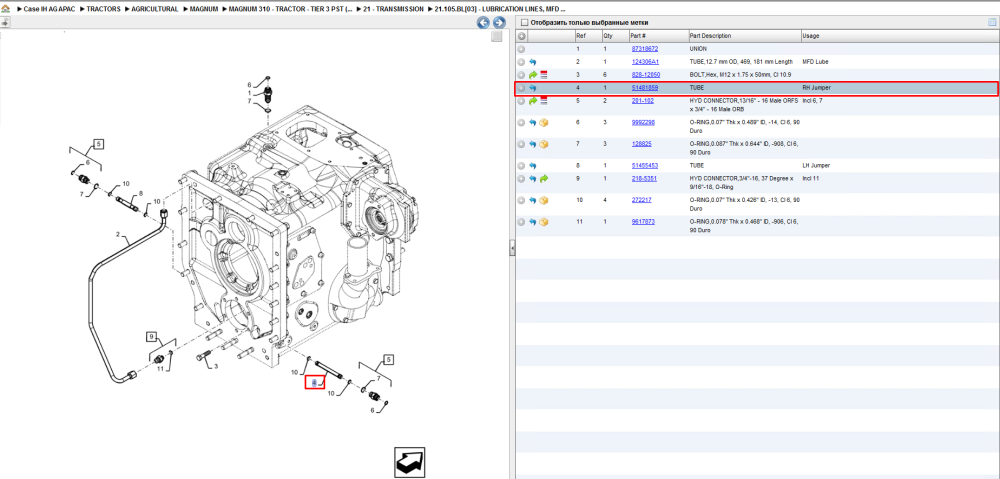Click blue arrow icon in row 51455453

pos(533,166)
